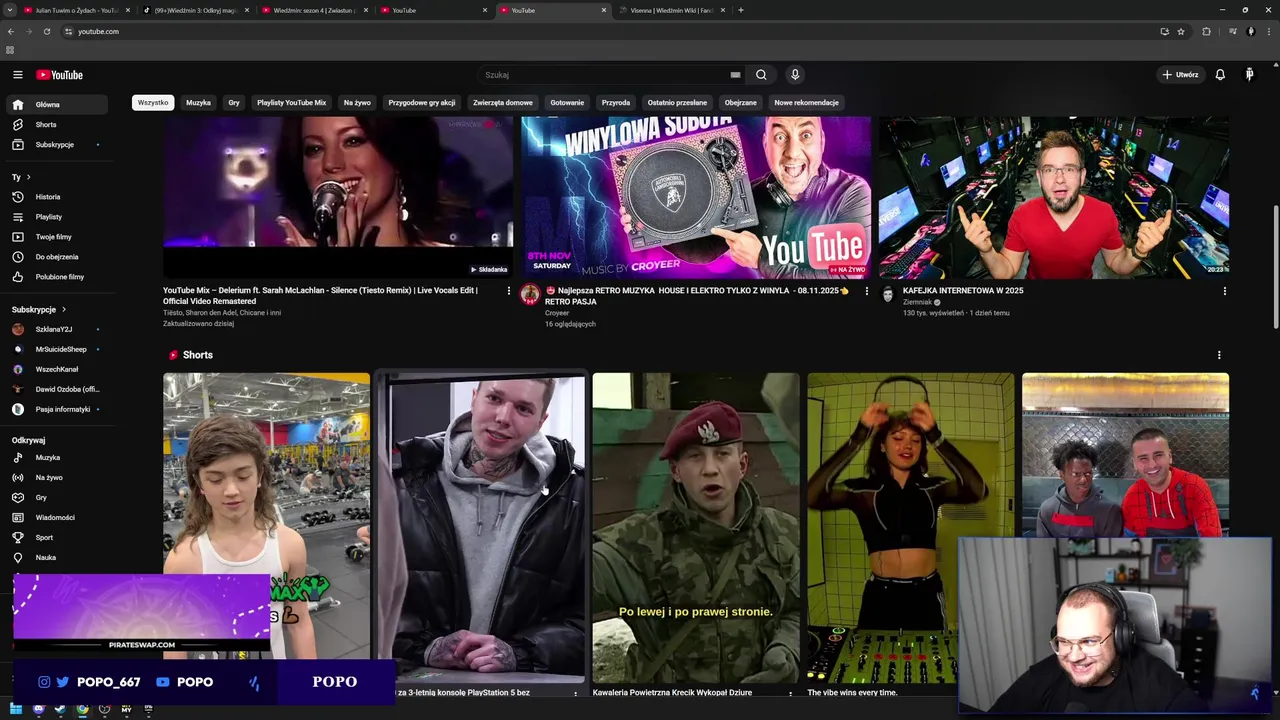Open the bookmarks bar apps grid icon

10,50
